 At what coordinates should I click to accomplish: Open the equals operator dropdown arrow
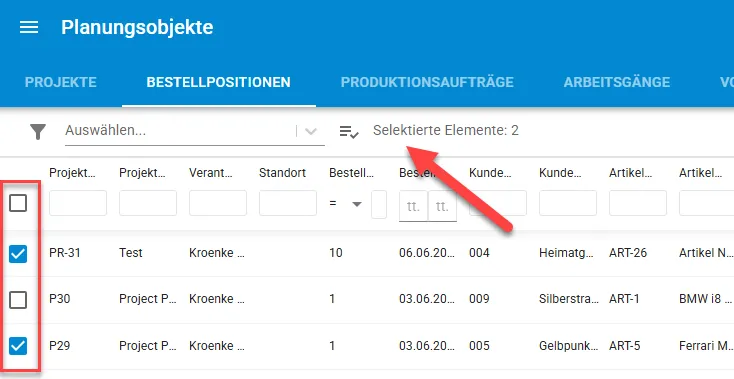[357, 204]
